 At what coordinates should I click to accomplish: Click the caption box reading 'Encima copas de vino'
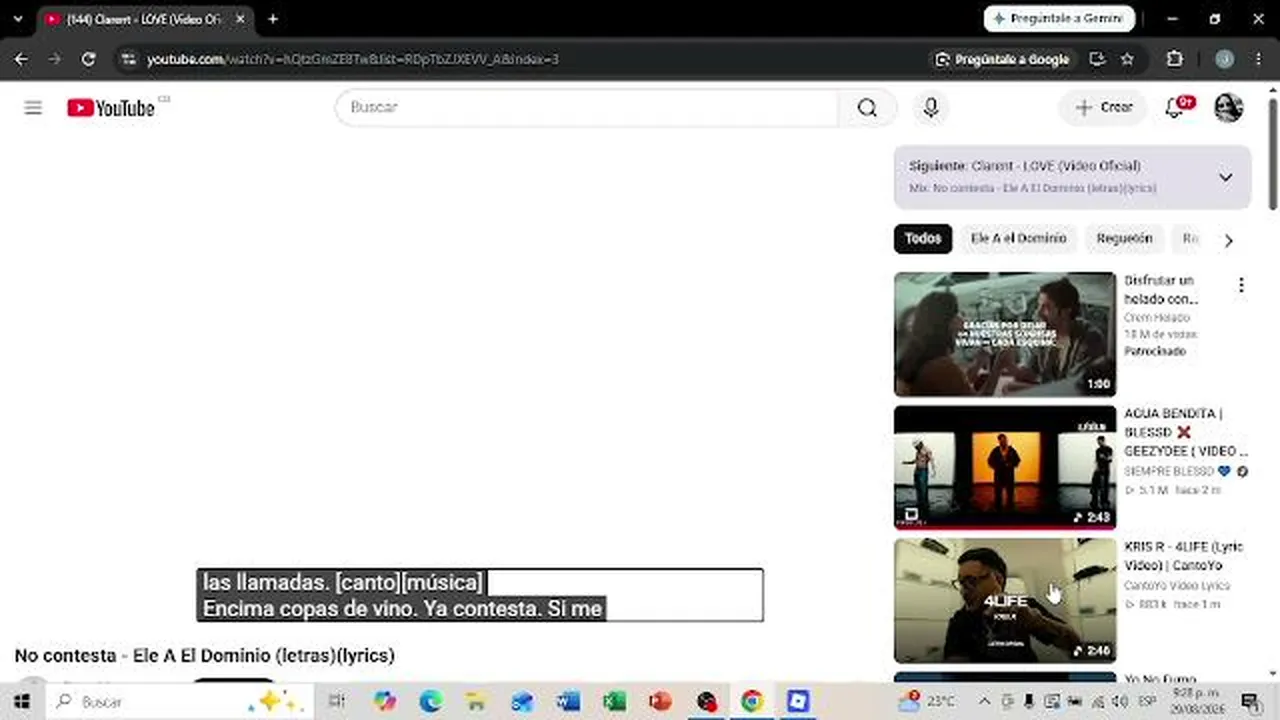pos(480,595)
